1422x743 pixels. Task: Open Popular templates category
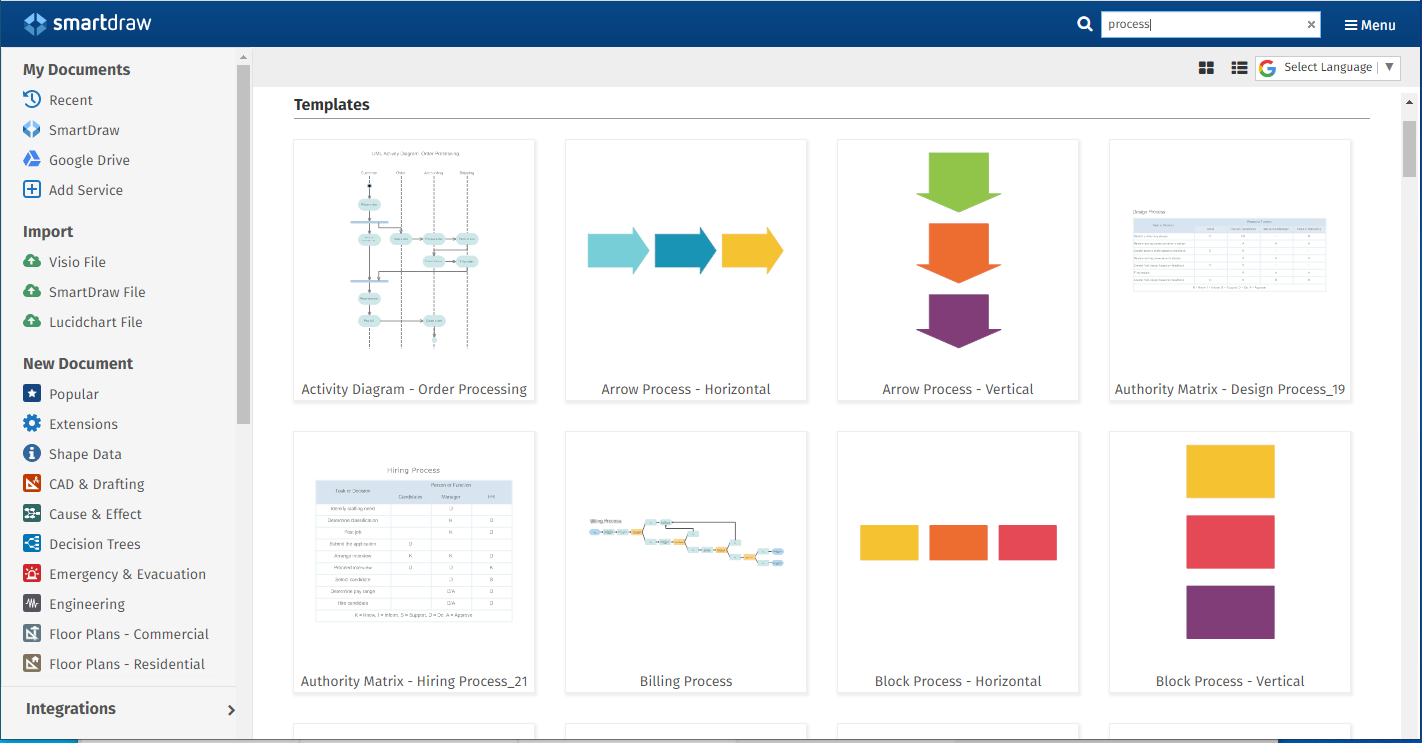point(74,394)
